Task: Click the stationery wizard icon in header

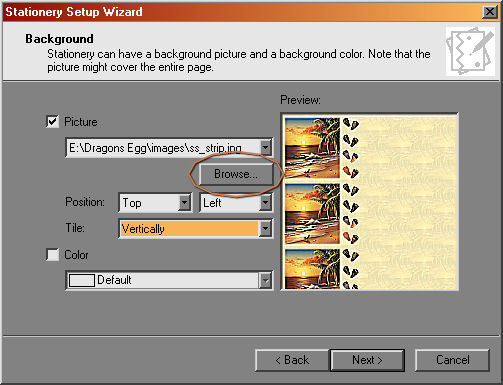Action: [470, 51]
